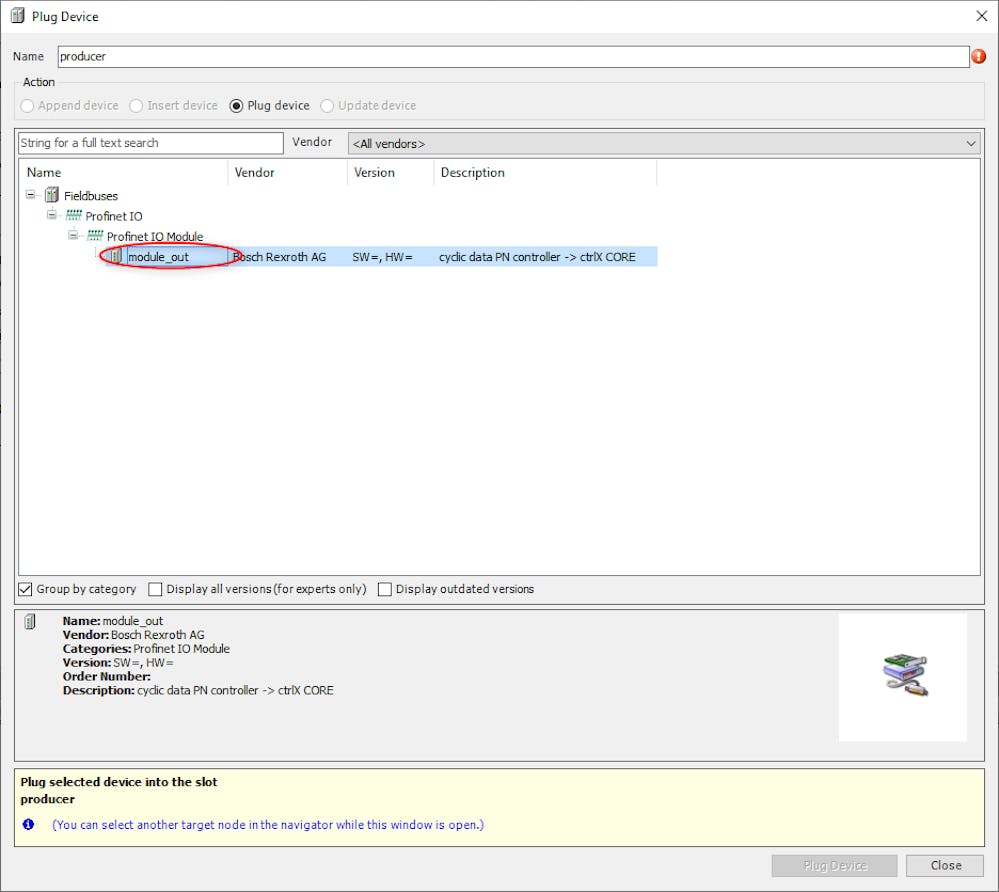Click the Version column header

pos(391,173)
